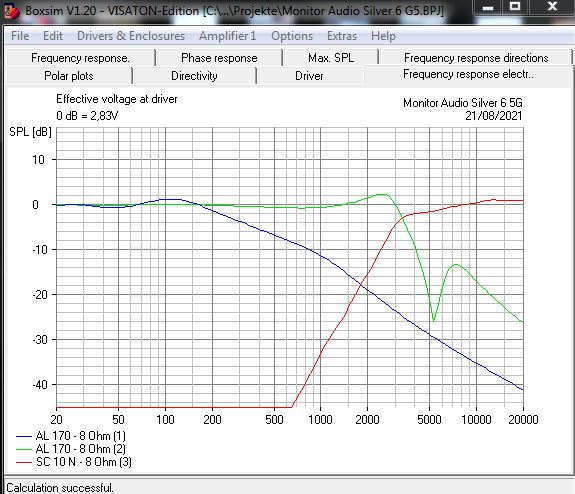The image size is (575, 494).
Task: Click the date '21/08/2021' on the chart
Action: pos(494,116)
